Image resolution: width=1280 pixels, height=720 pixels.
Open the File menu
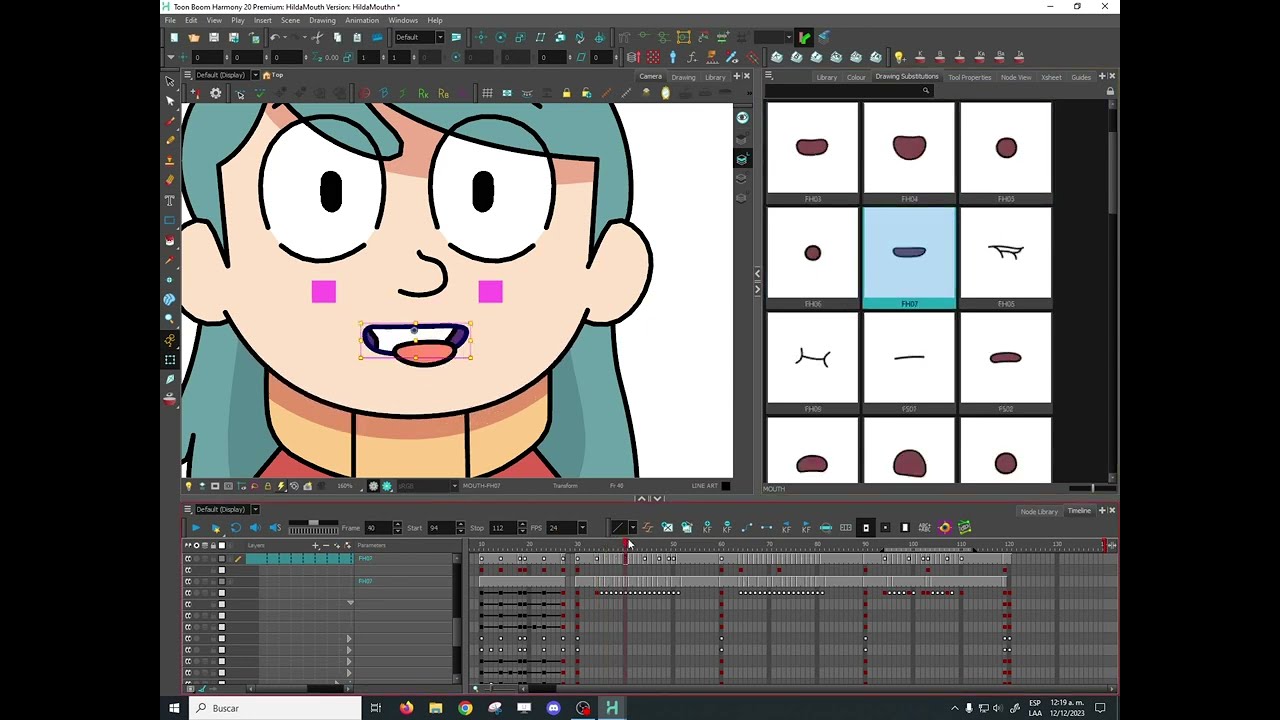pos(170,20)
